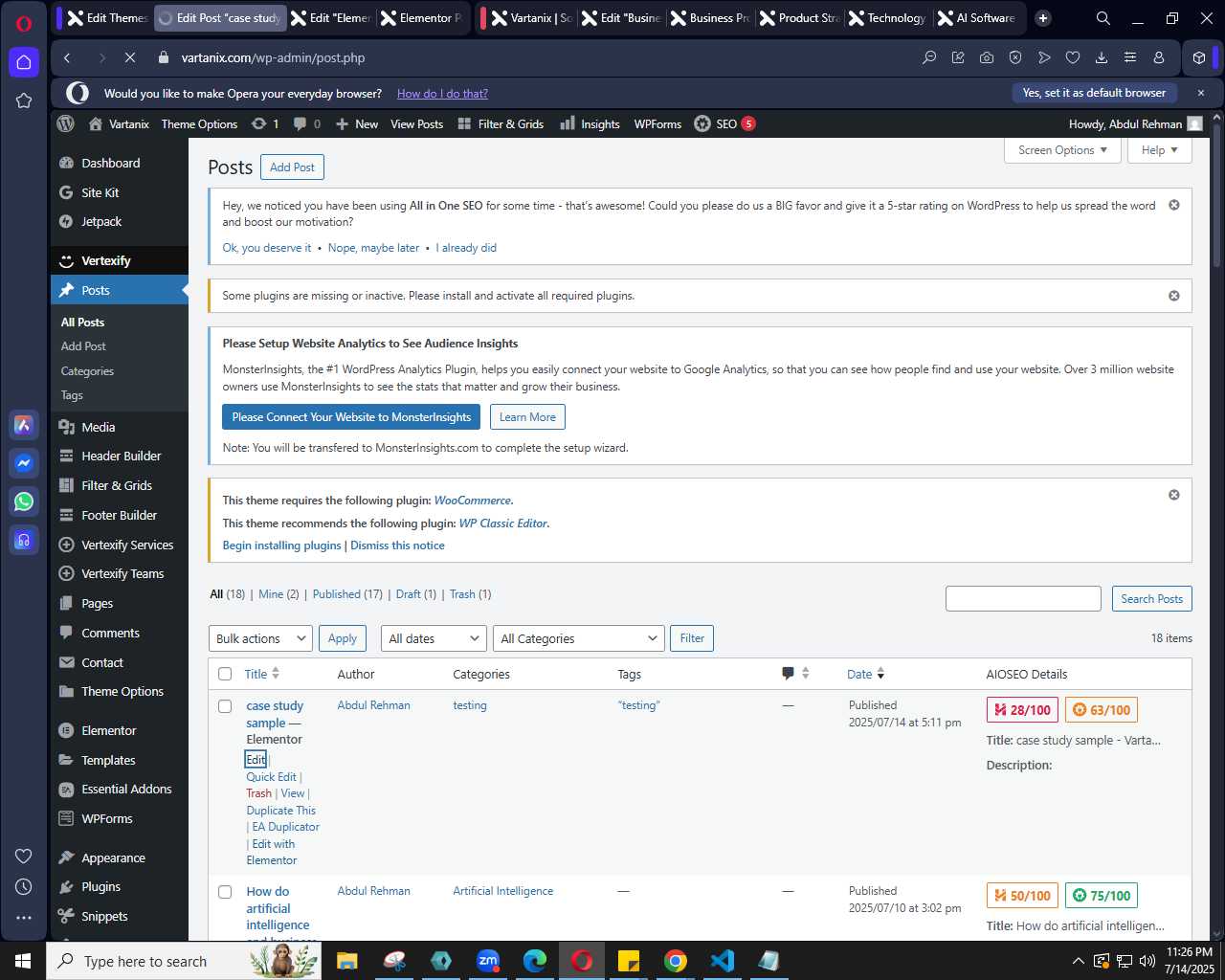Sort posts by comments column icon

coord(795,674)
